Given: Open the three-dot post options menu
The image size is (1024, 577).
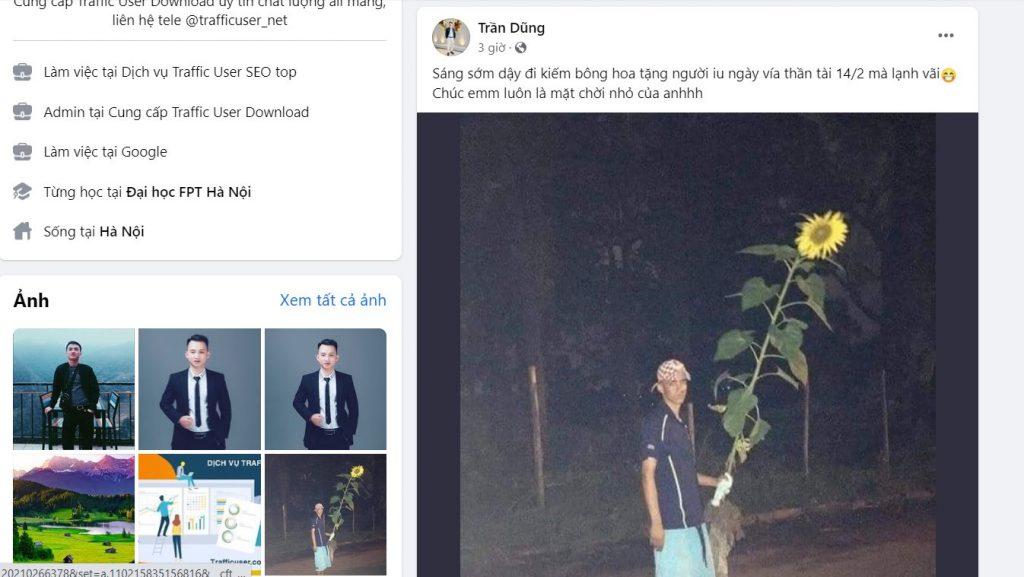Looking at the screenshot, I should [x=946, y=35].
